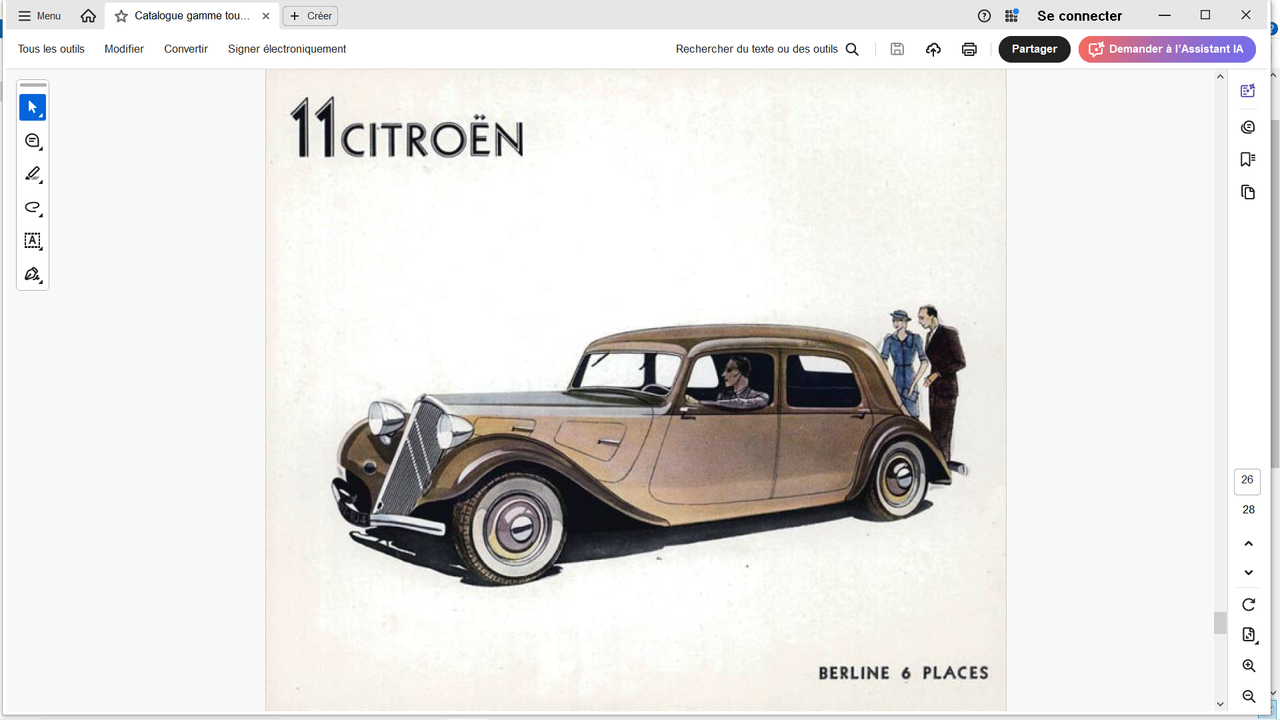The height and width of the screenshot is (720, 1280).
Task: Open the bookmarks panel icon
Action: coord(1248,159)
